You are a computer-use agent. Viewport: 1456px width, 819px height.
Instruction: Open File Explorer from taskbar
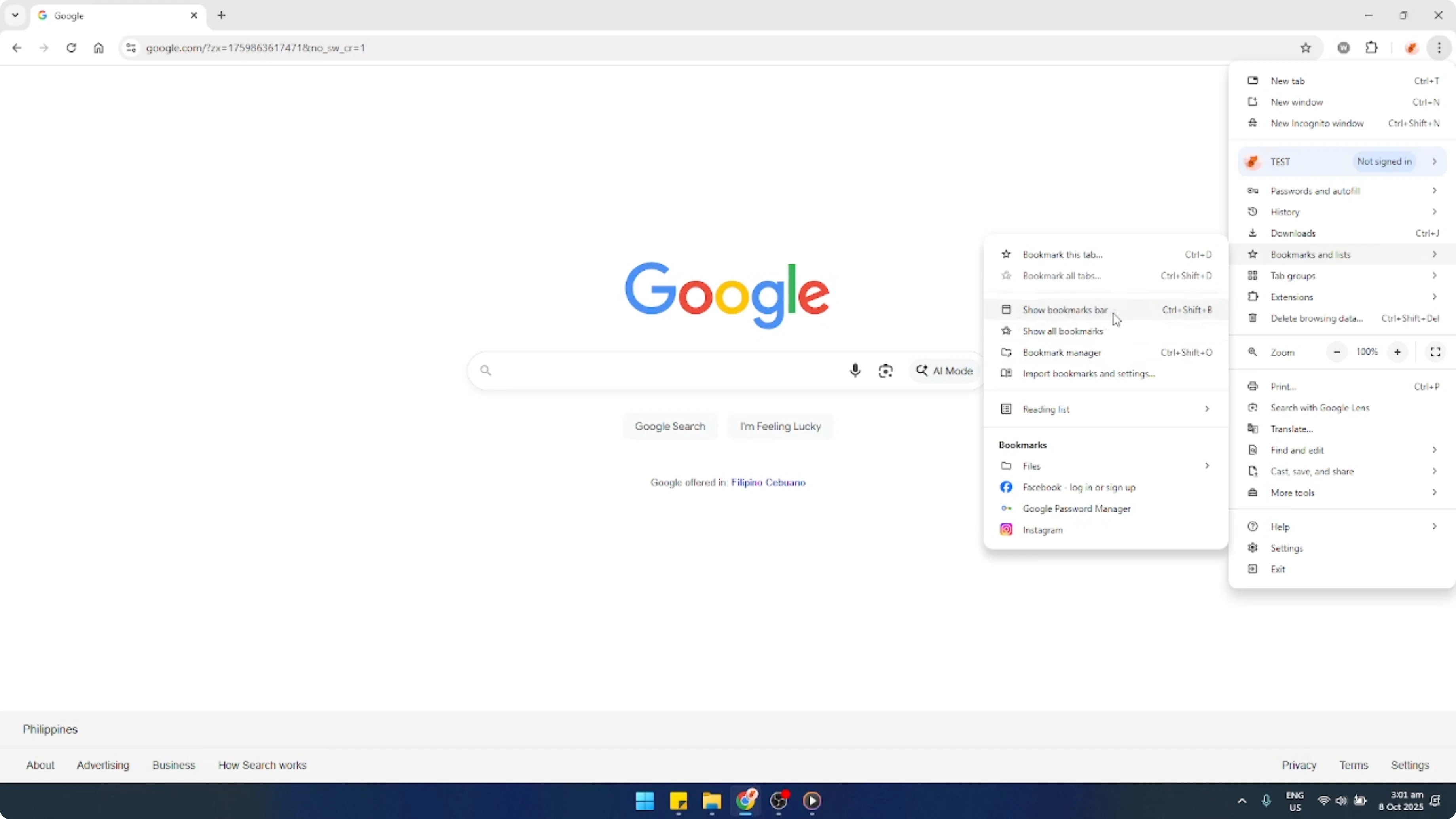coord(712,801)
